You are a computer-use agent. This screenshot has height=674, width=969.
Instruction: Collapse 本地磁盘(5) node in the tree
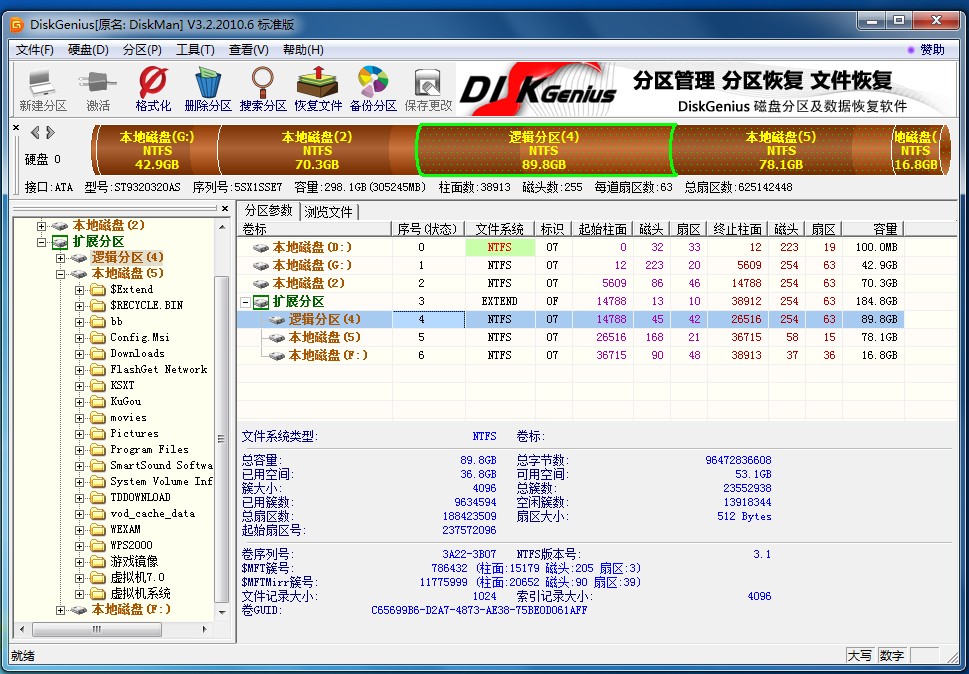tap(60, 274)
